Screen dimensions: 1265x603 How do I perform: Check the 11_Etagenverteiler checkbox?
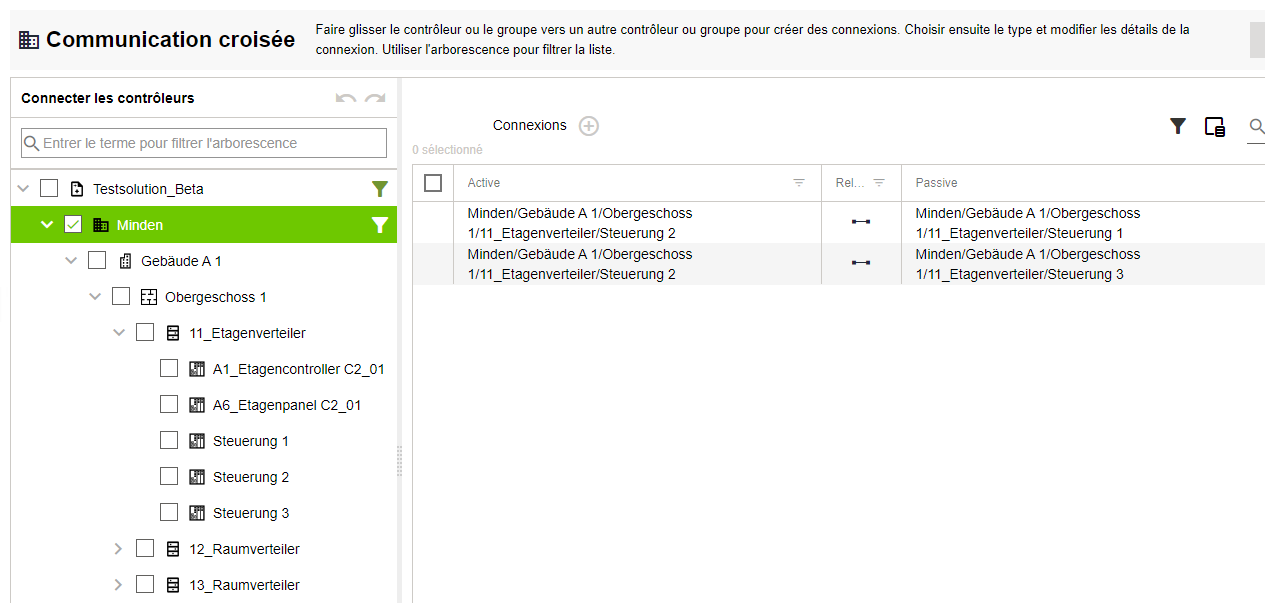[145, 332]
